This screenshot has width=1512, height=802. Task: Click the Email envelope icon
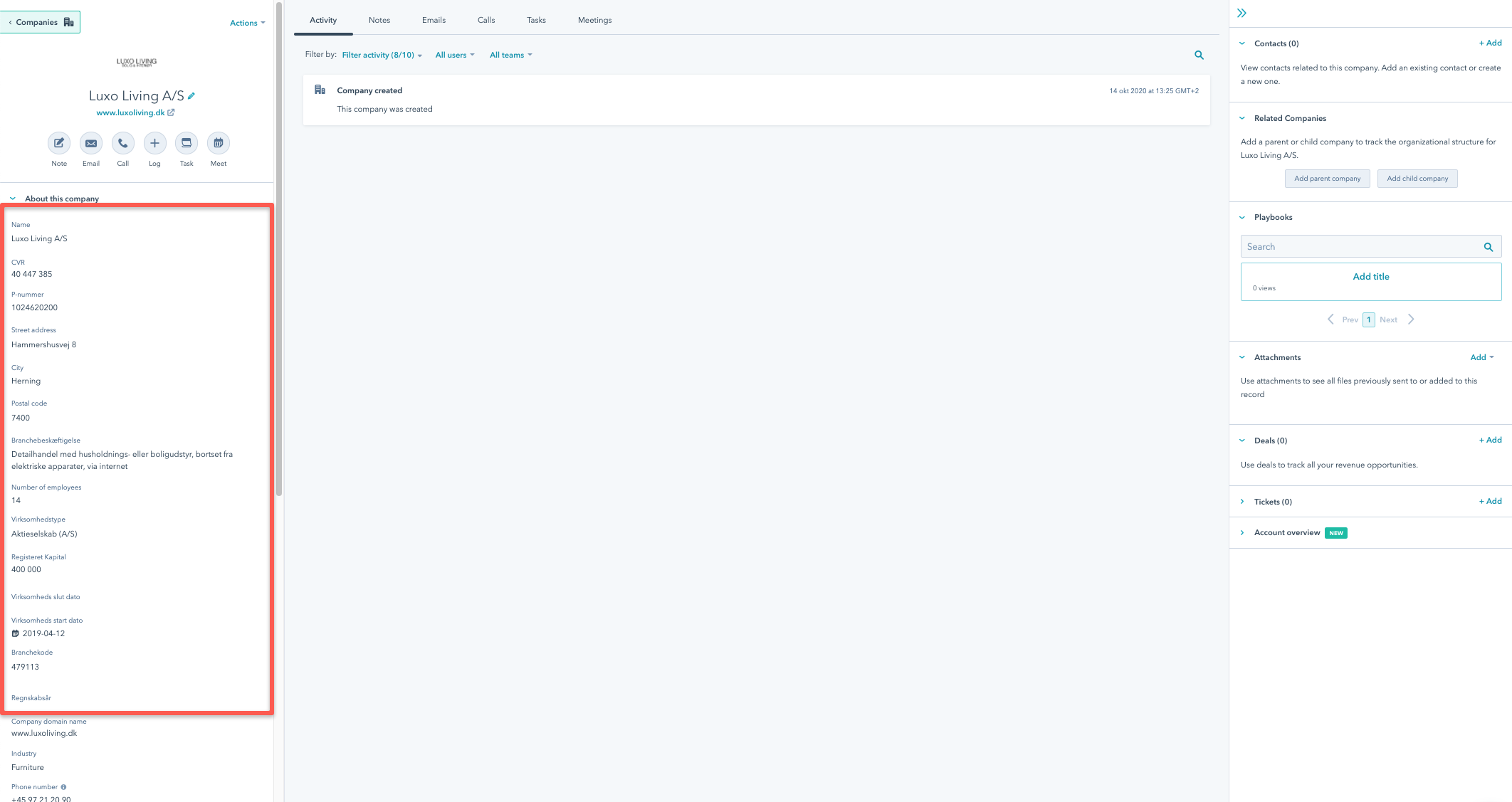point(91,143)
